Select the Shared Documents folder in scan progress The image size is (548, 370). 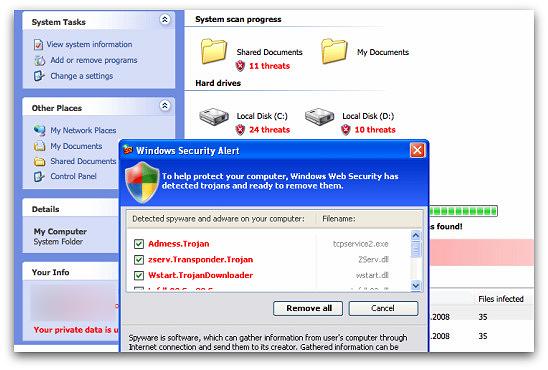pyautogui.click(x=214, y=51)
